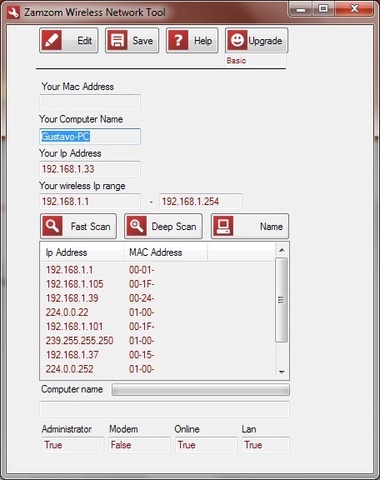This screenshot has width=380, height=480.
Task: Select the 224.0.0.22 row
Action: tap(158, 312)
